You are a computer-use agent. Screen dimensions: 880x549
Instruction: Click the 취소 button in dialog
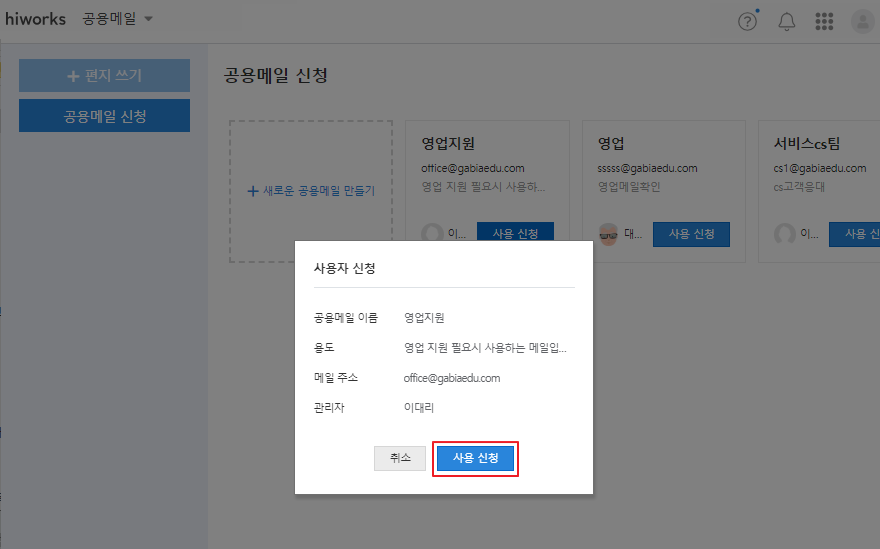click(x=400, y=458)
